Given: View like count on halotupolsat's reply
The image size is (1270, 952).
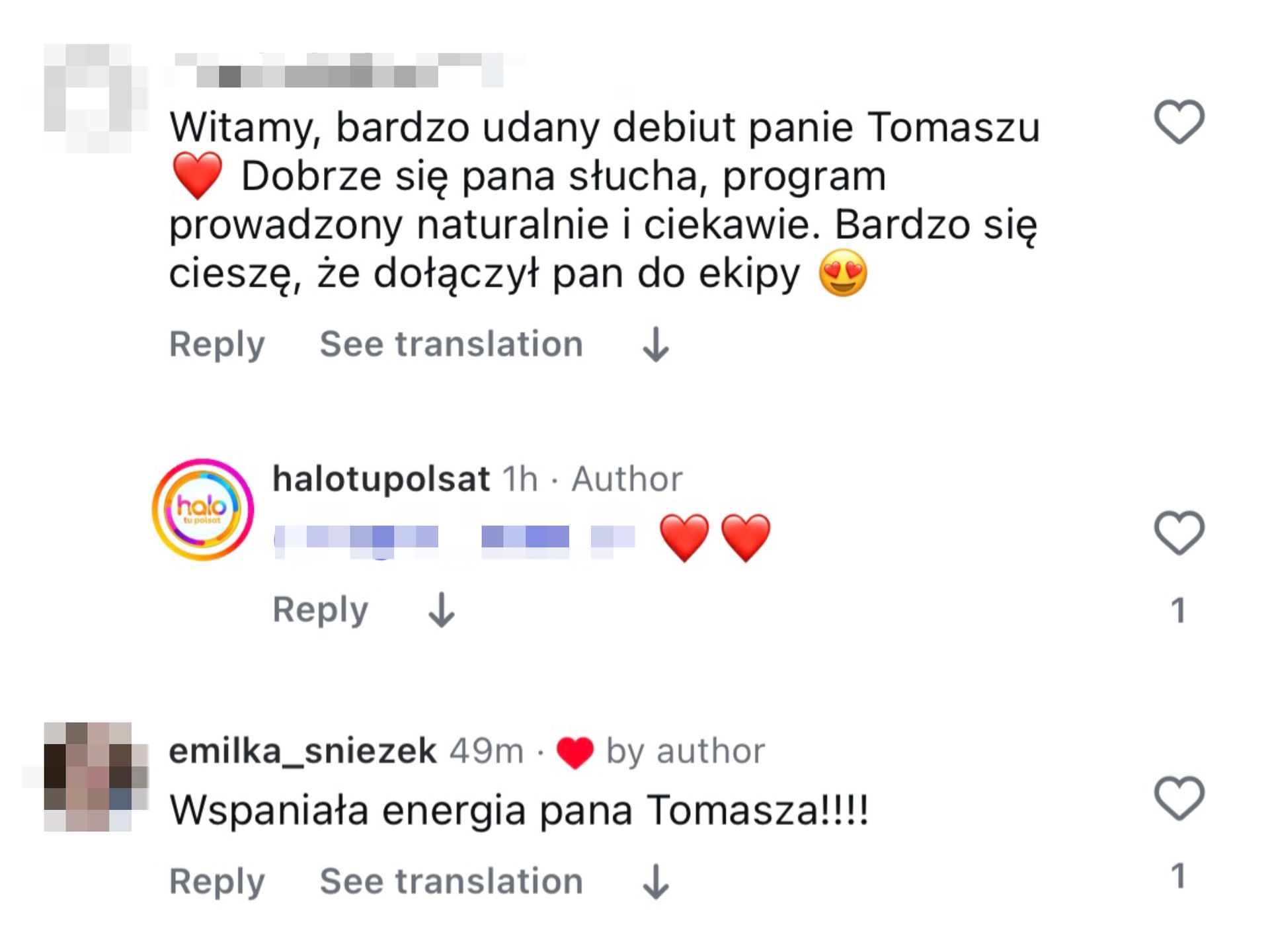Looking at the screenshot, I should pos(1178,610).
